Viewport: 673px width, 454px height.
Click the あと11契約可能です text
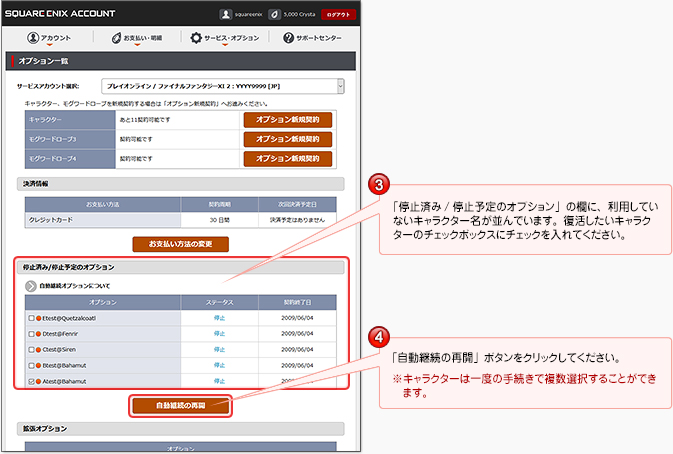click(145, 120)
